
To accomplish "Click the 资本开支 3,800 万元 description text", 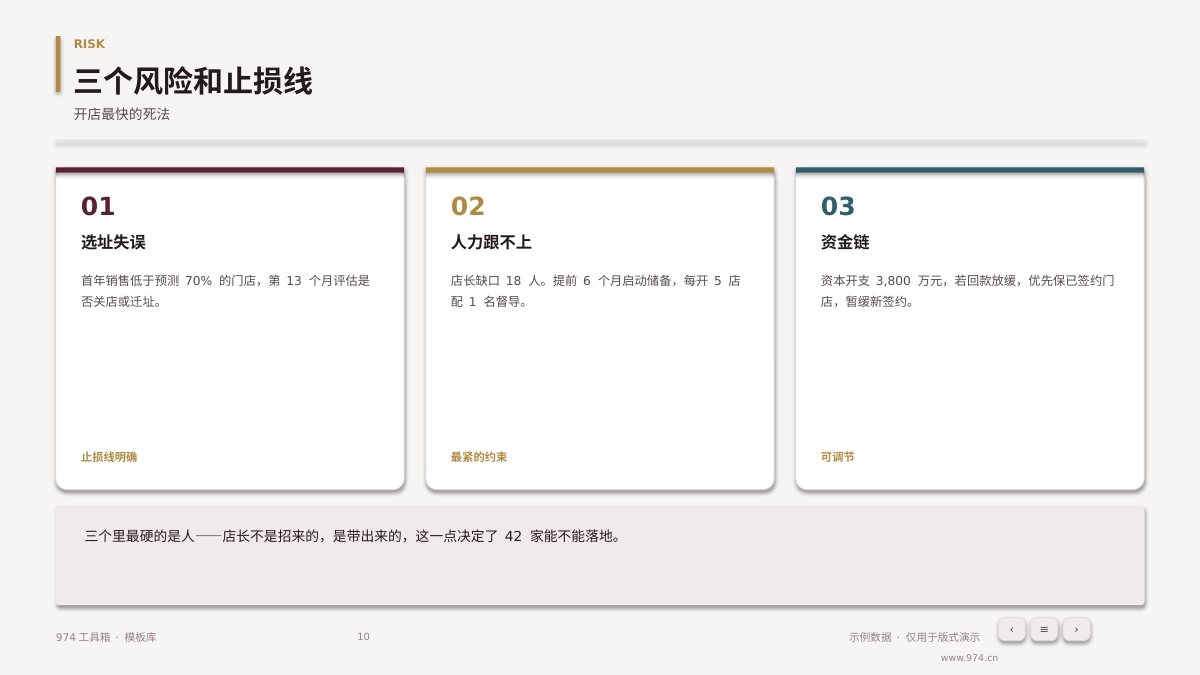I will tap(968, 291).
